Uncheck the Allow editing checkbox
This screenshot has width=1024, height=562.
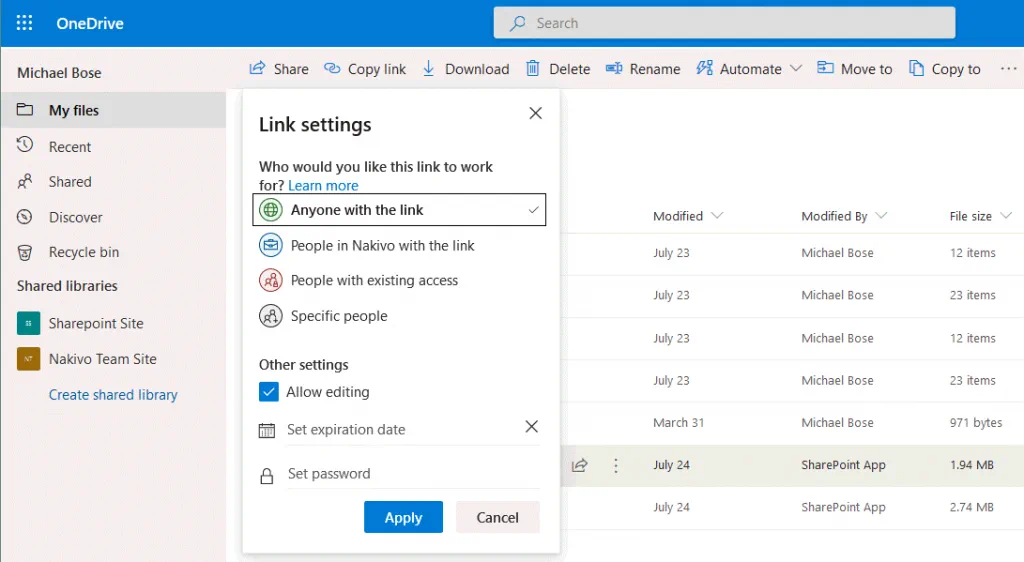[268, 392]
